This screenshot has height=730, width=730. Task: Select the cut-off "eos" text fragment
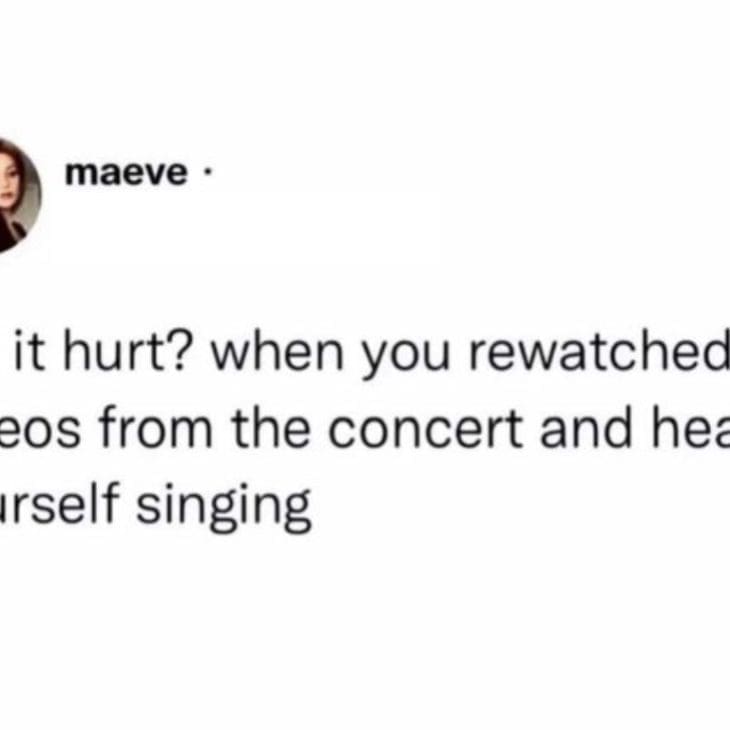(41, 432)
